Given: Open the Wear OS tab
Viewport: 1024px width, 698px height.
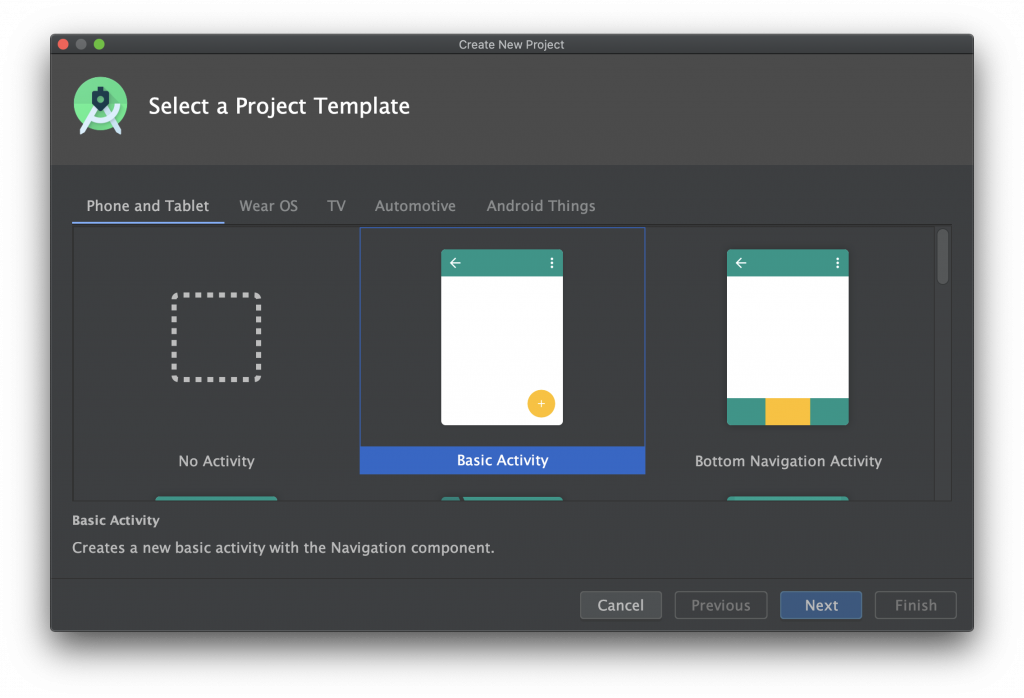Looking at the screenshot, I should coord(268,206).
